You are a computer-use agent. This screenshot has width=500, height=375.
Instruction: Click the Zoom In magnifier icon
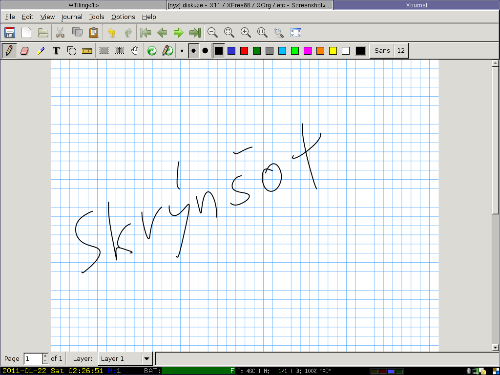[246, 32]
